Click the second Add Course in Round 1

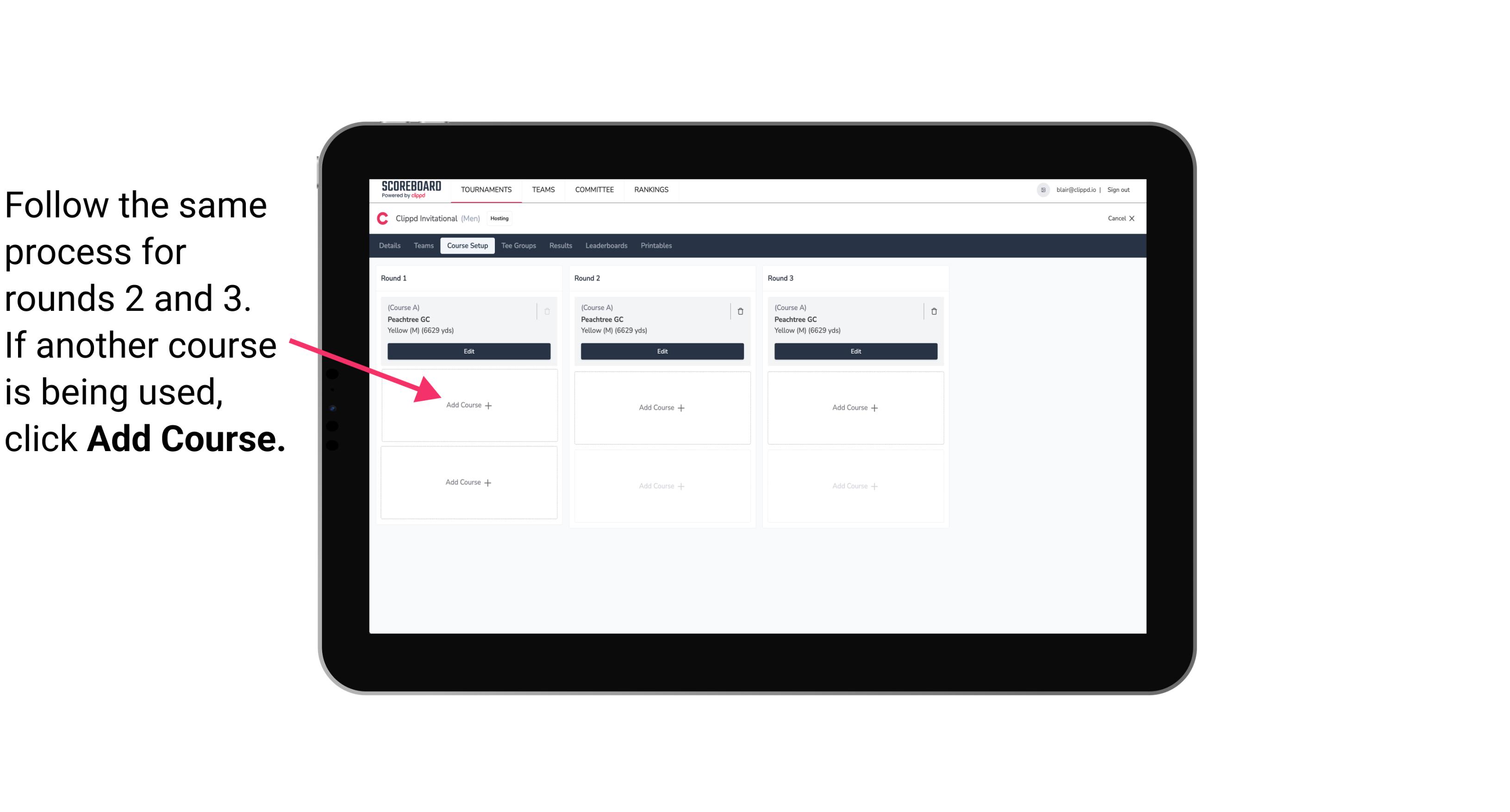[467, 482]
